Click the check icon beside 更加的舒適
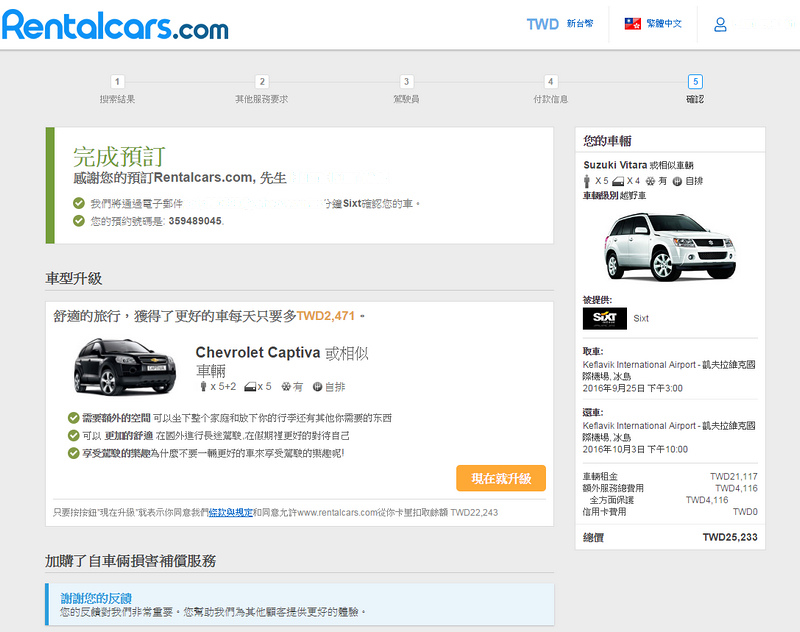800x632 pixels. [73, 436]
